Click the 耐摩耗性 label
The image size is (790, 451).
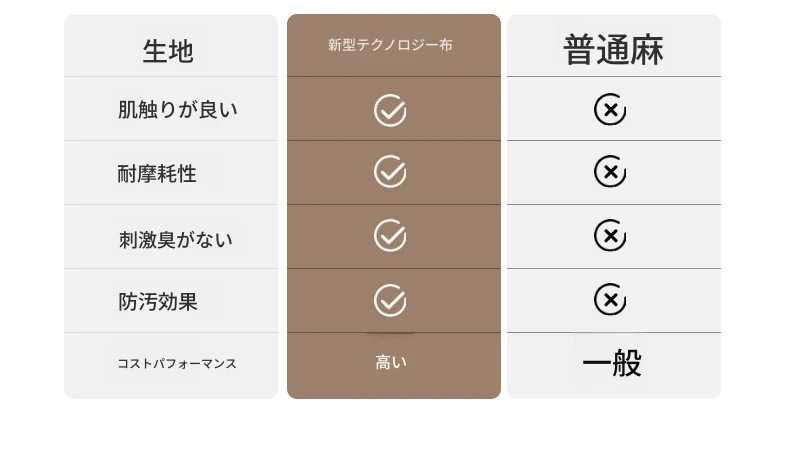157,174
